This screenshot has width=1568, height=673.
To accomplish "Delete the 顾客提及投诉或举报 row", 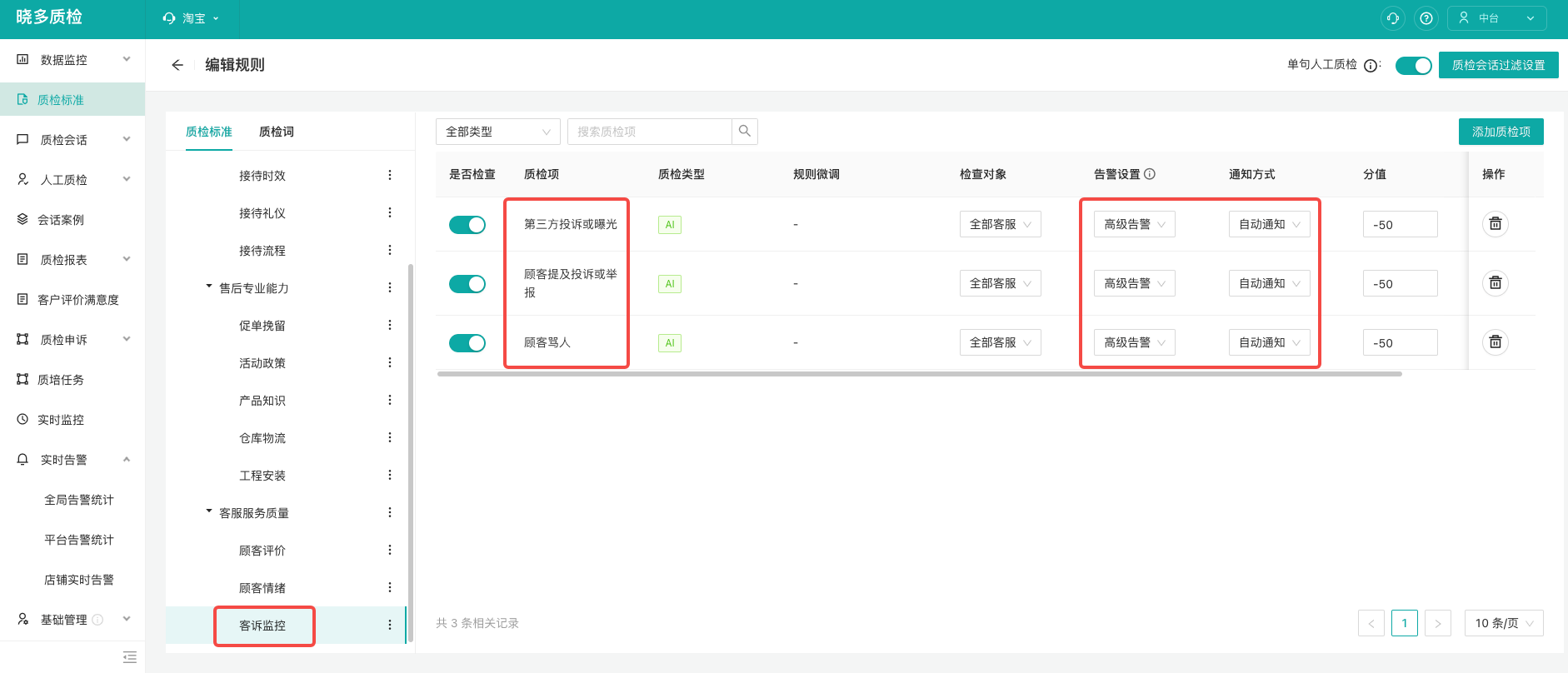I will pyautogui.click(x=1496, y=283).
